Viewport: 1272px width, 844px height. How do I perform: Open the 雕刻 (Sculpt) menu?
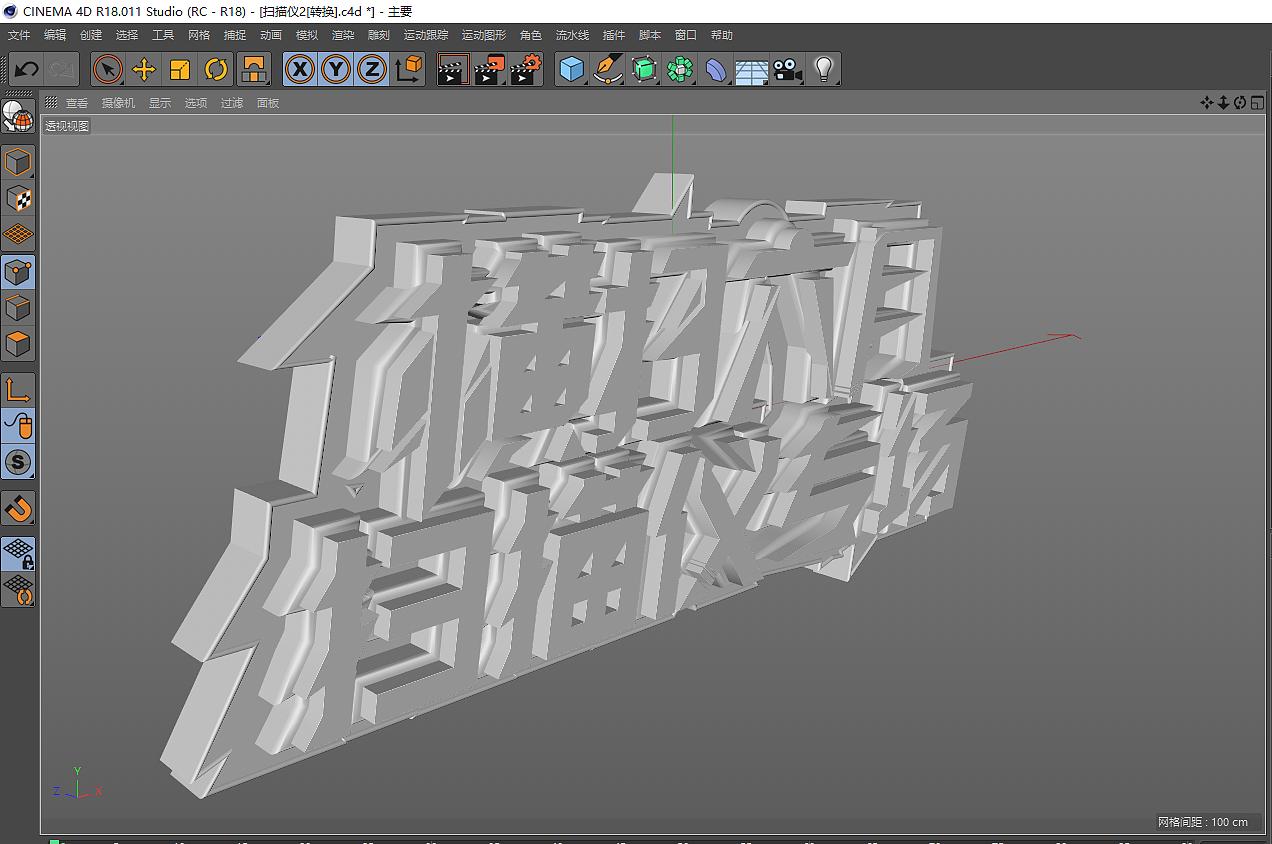click(379, 35)
